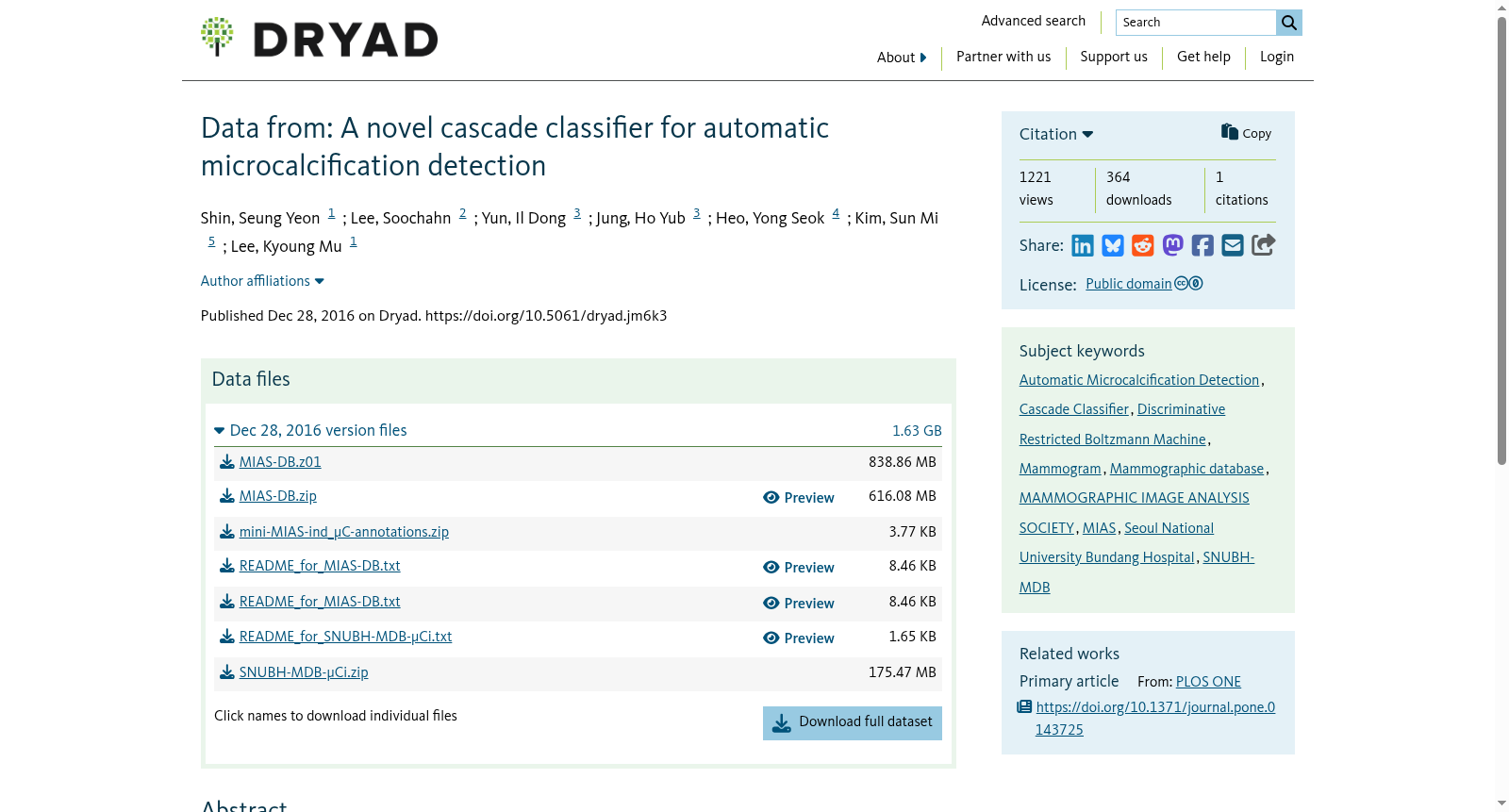This screenshot has height=812, width=1509.
Task: Share dataset on Bluesky
Action: click(x=1113, y=246)
